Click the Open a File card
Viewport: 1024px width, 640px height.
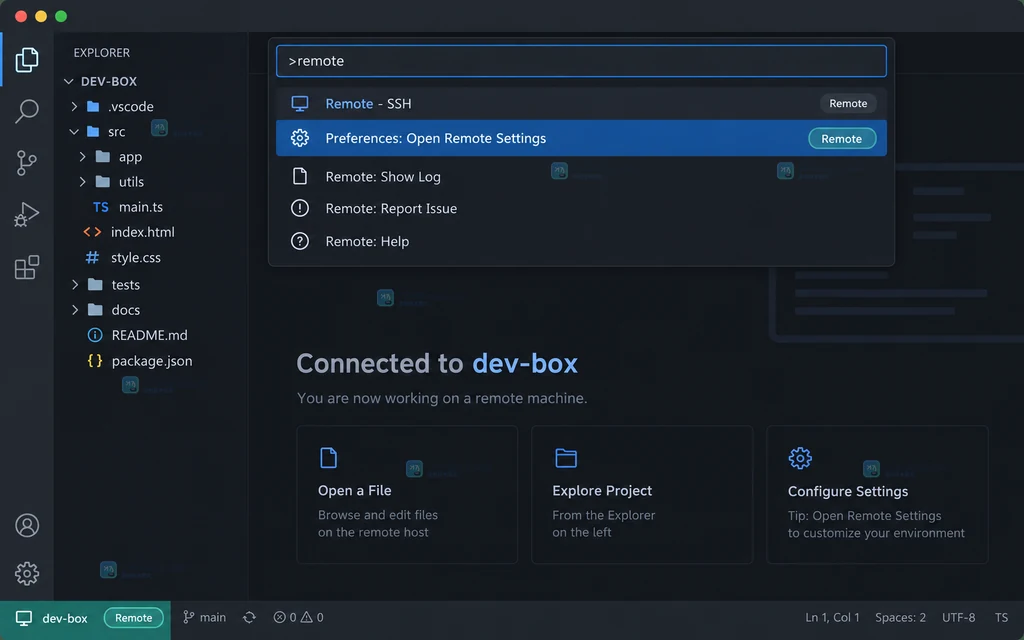click(x=407, y=494)
